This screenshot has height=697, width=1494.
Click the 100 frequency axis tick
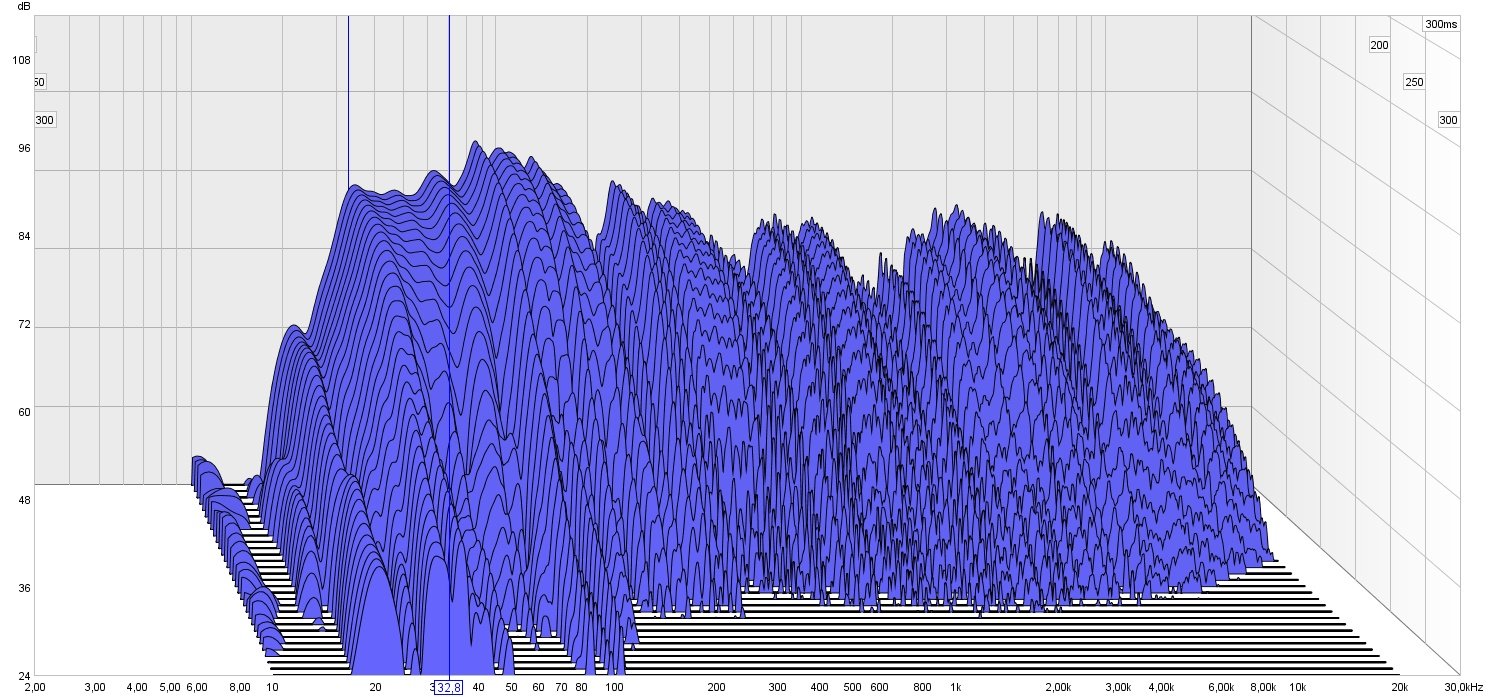pos(614,688)
